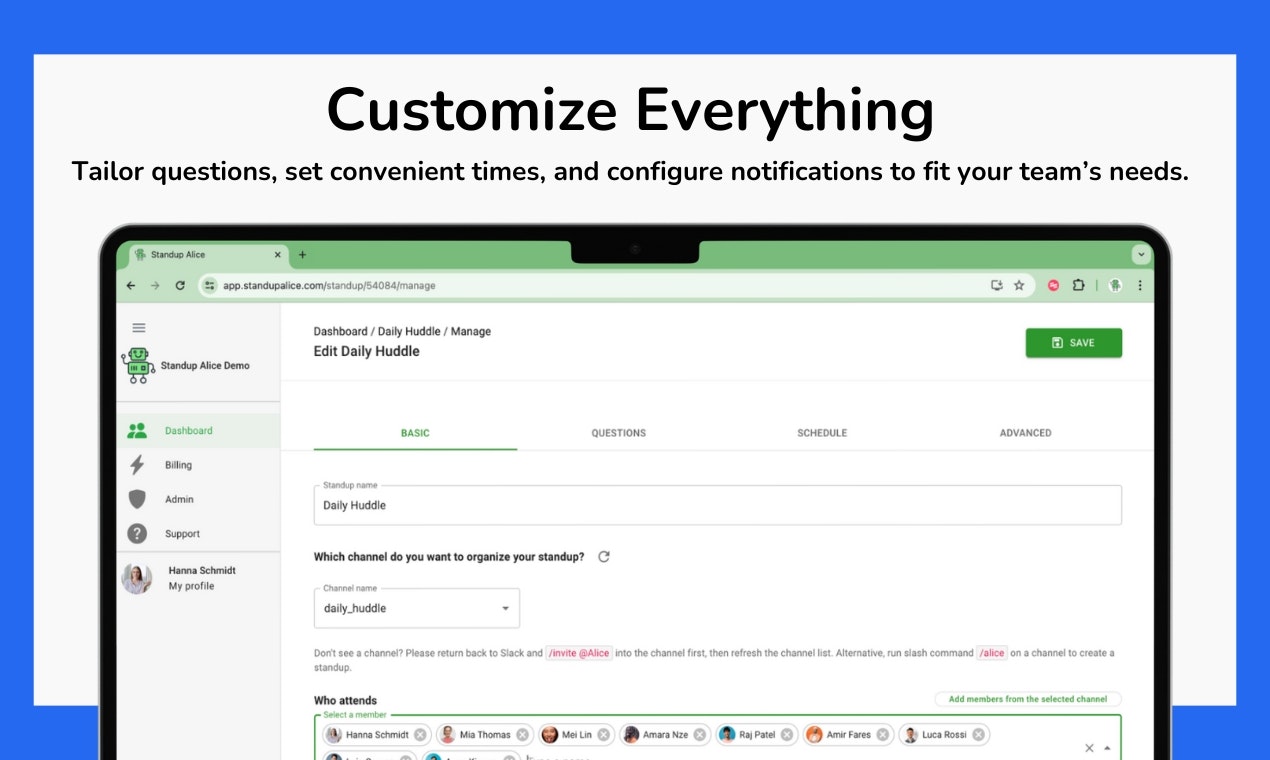
Task: Open a new browser tab
Action: point(303,255)
